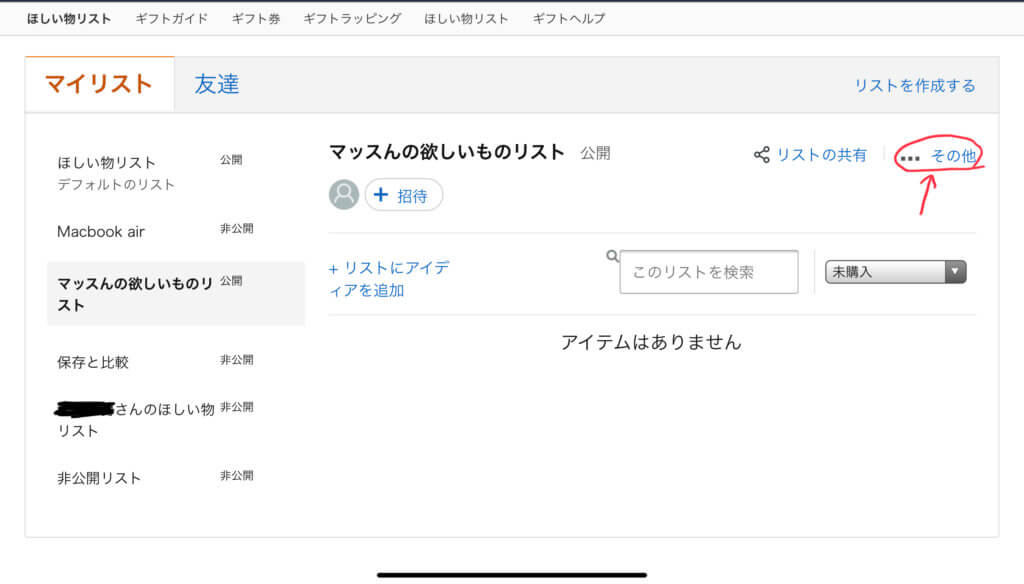The height and width of the screenshot is (584, 1024).
Task: Open the three-dots その他 menu
Action: (938, 156)
